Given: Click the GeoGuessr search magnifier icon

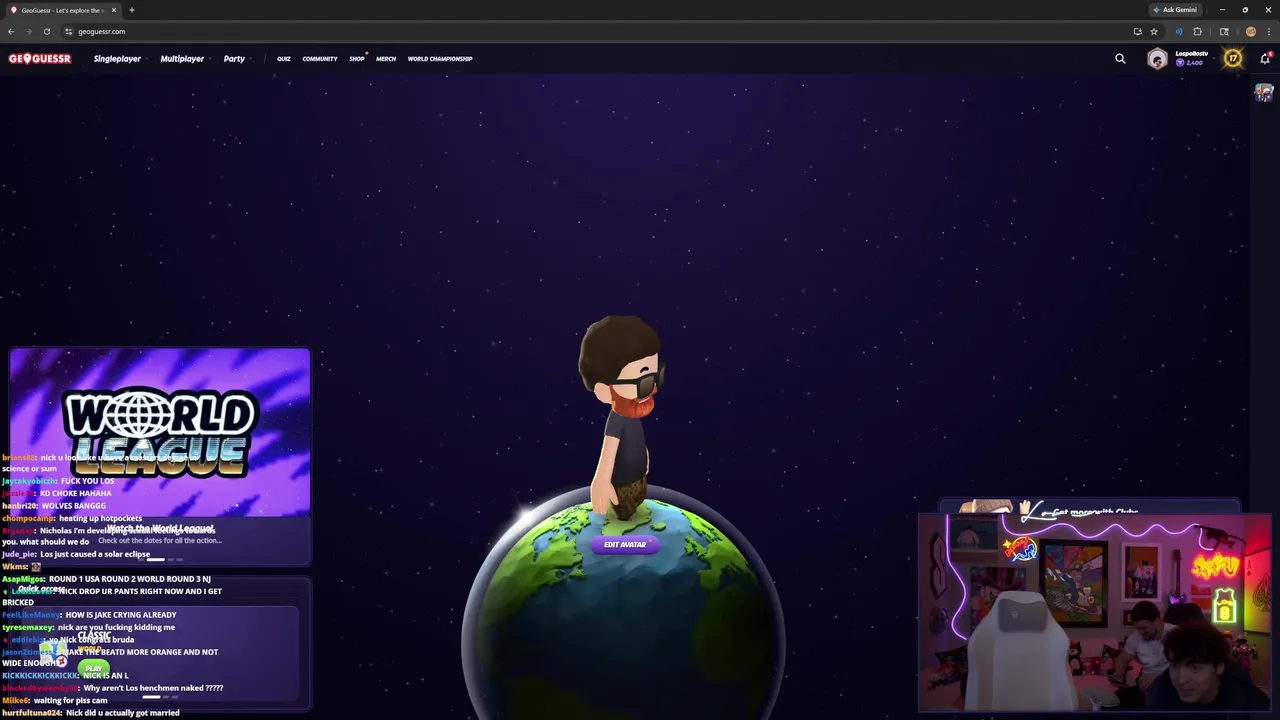Looking at the screenshot, I should pyautogui.click(x=1120, y=59).
